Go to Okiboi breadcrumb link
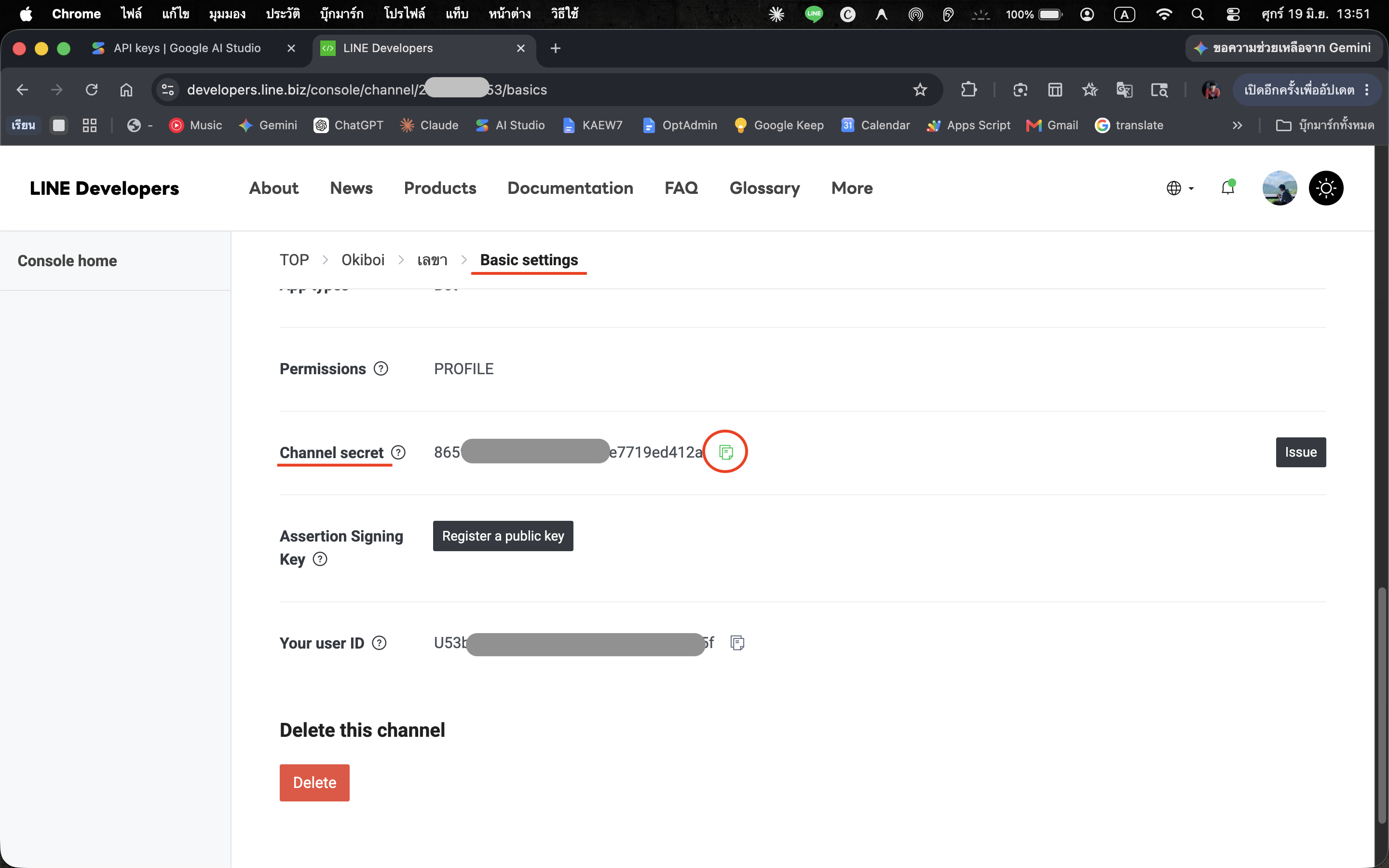 (x=363, y=260)
